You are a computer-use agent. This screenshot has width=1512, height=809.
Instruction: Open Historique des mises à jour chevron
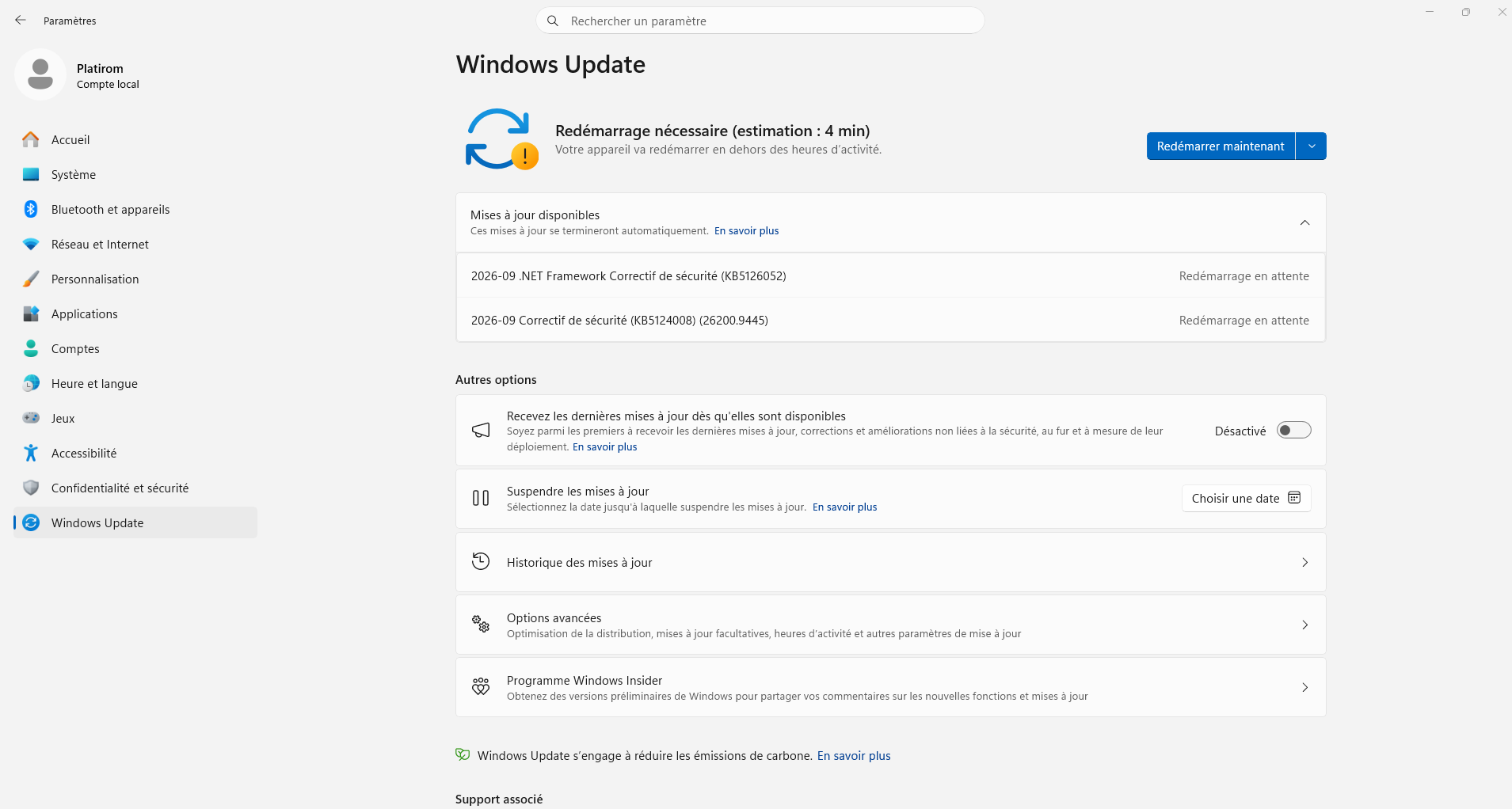1304,562
